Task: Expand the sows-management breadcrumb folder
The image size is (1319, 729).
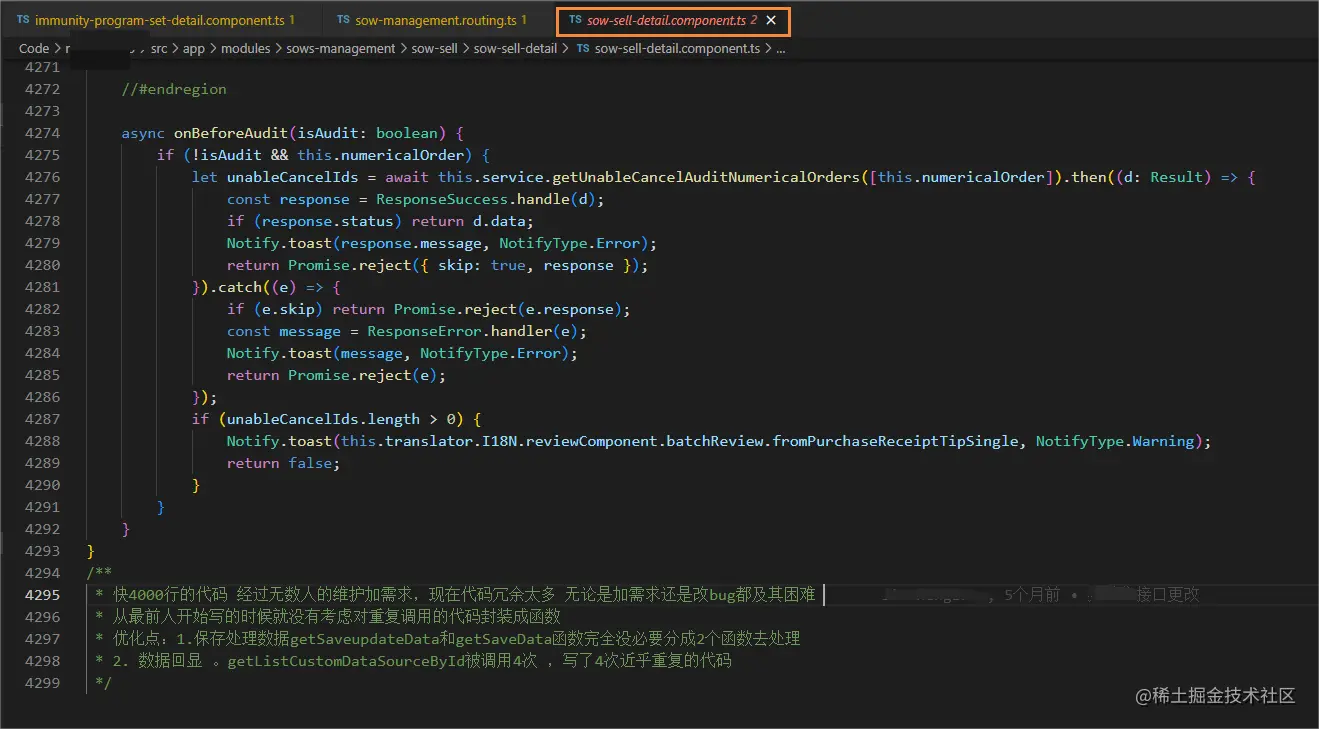Action: [341, 48]
